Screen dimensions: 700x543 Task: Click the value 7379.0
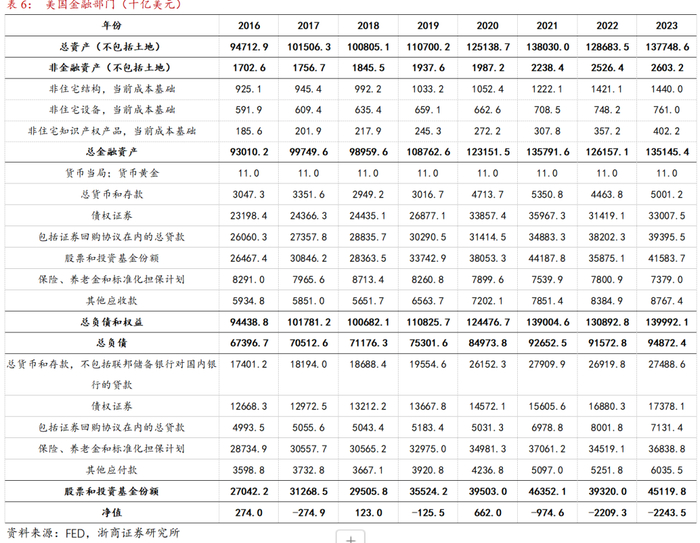click(667, 280)
